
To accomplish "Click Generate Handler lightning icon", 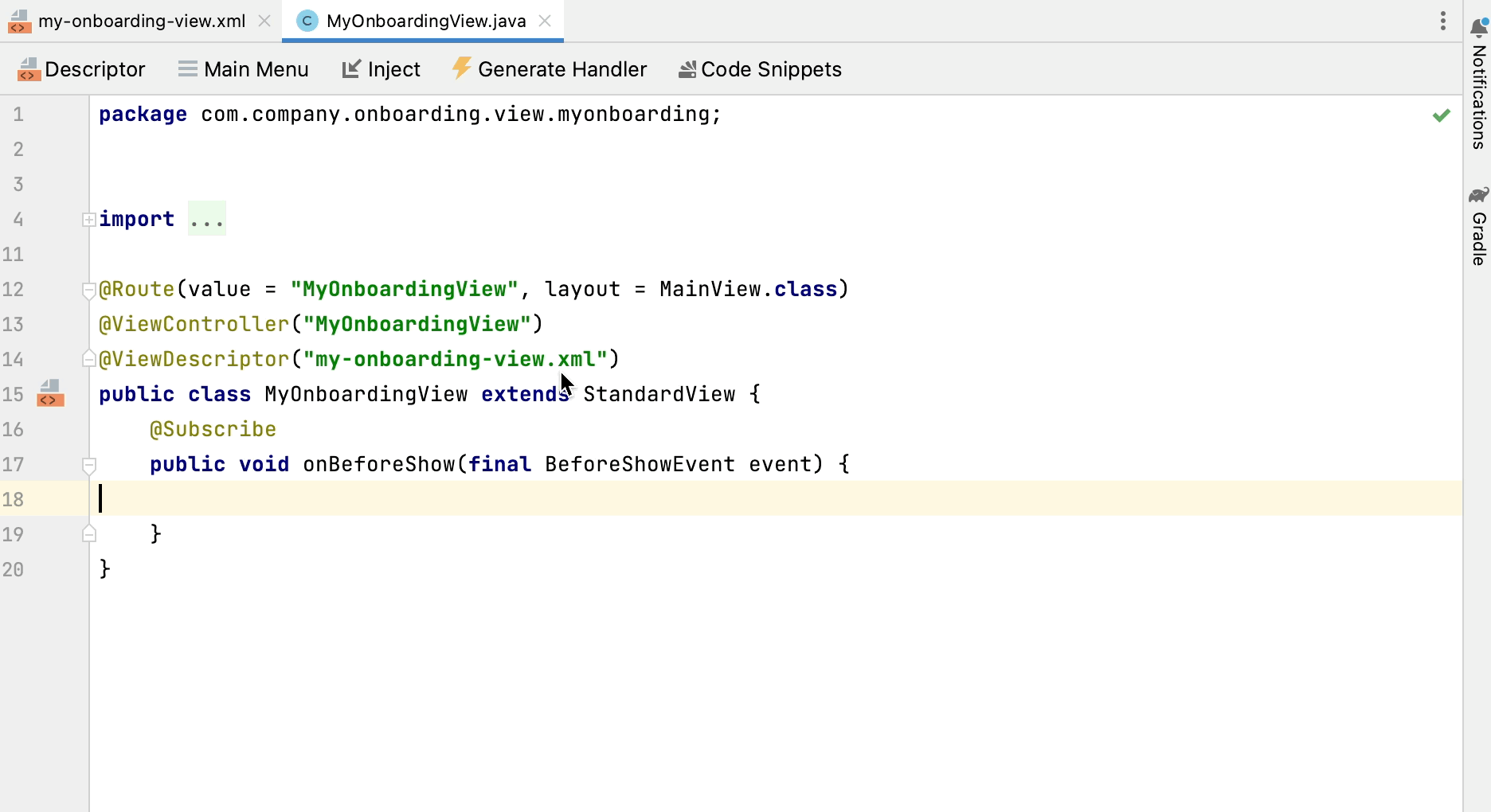I will (461, 68).
